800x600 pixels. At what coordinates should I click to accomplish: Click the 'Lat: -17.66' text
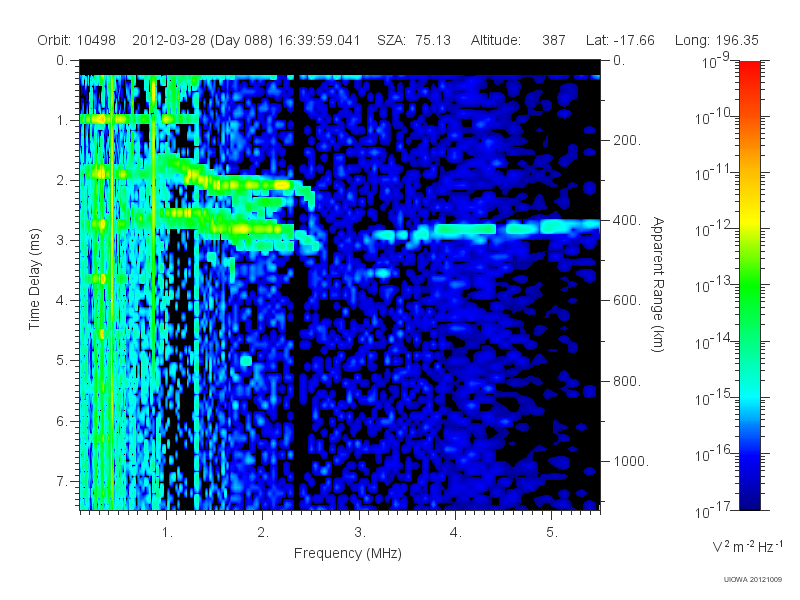(x=620, y=40)
